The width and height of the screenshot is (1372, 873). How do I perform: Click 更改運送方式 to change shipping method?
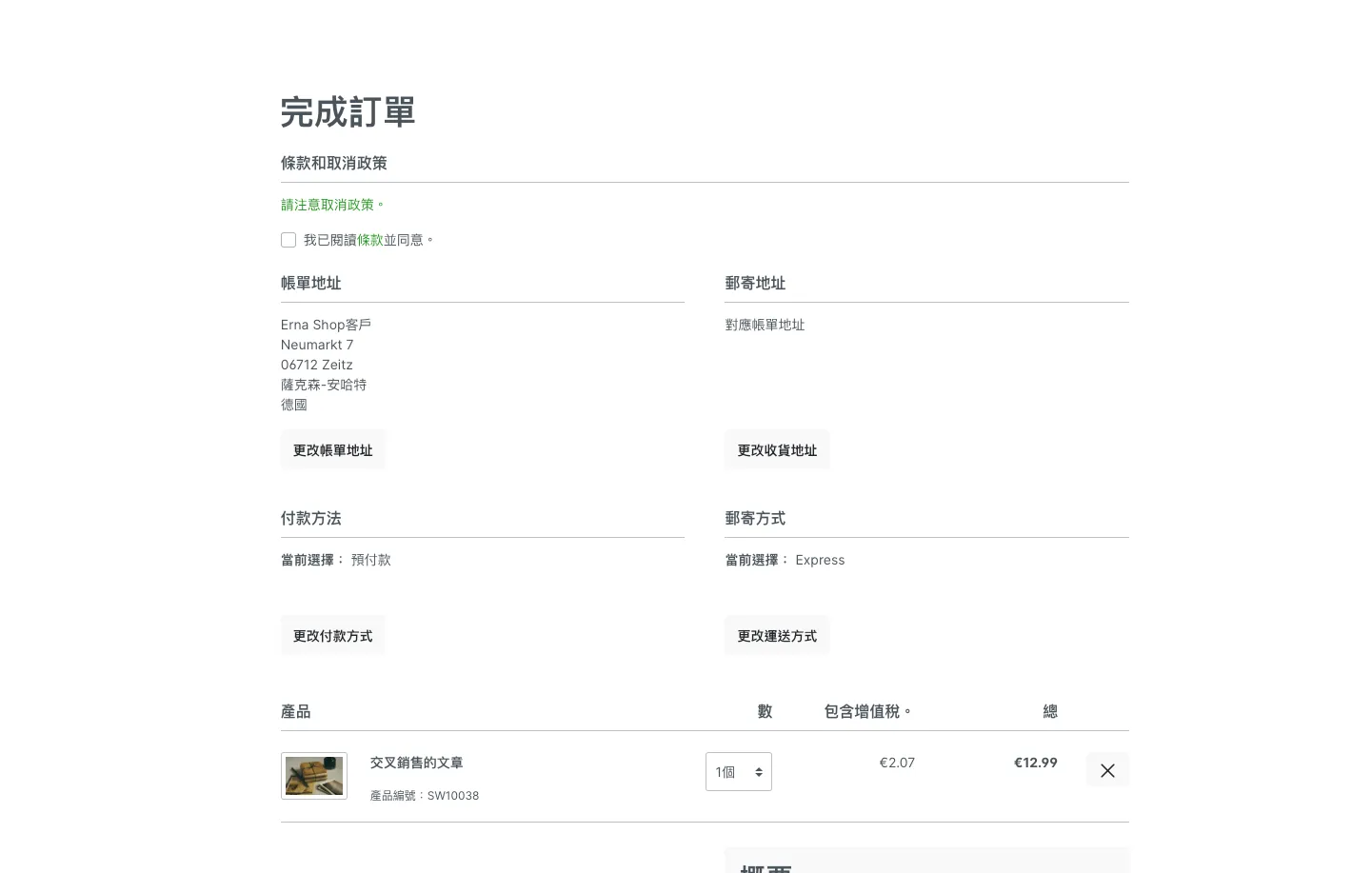pyautogui.click(x=776, y=635)
